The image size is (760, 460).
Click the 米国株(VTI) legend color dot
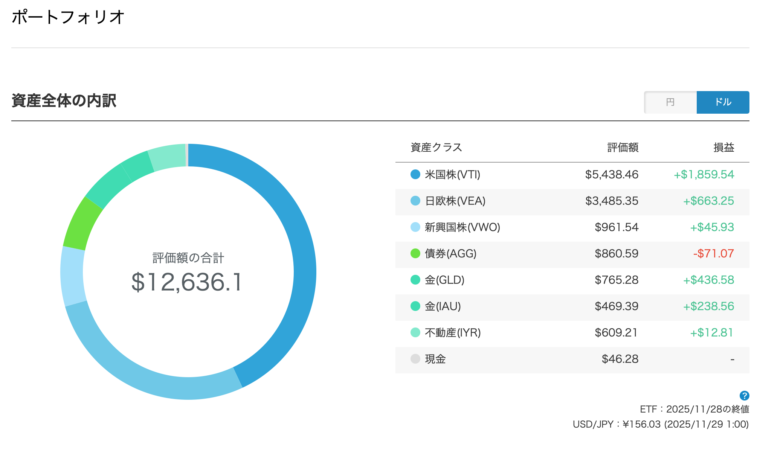[415, 174]
